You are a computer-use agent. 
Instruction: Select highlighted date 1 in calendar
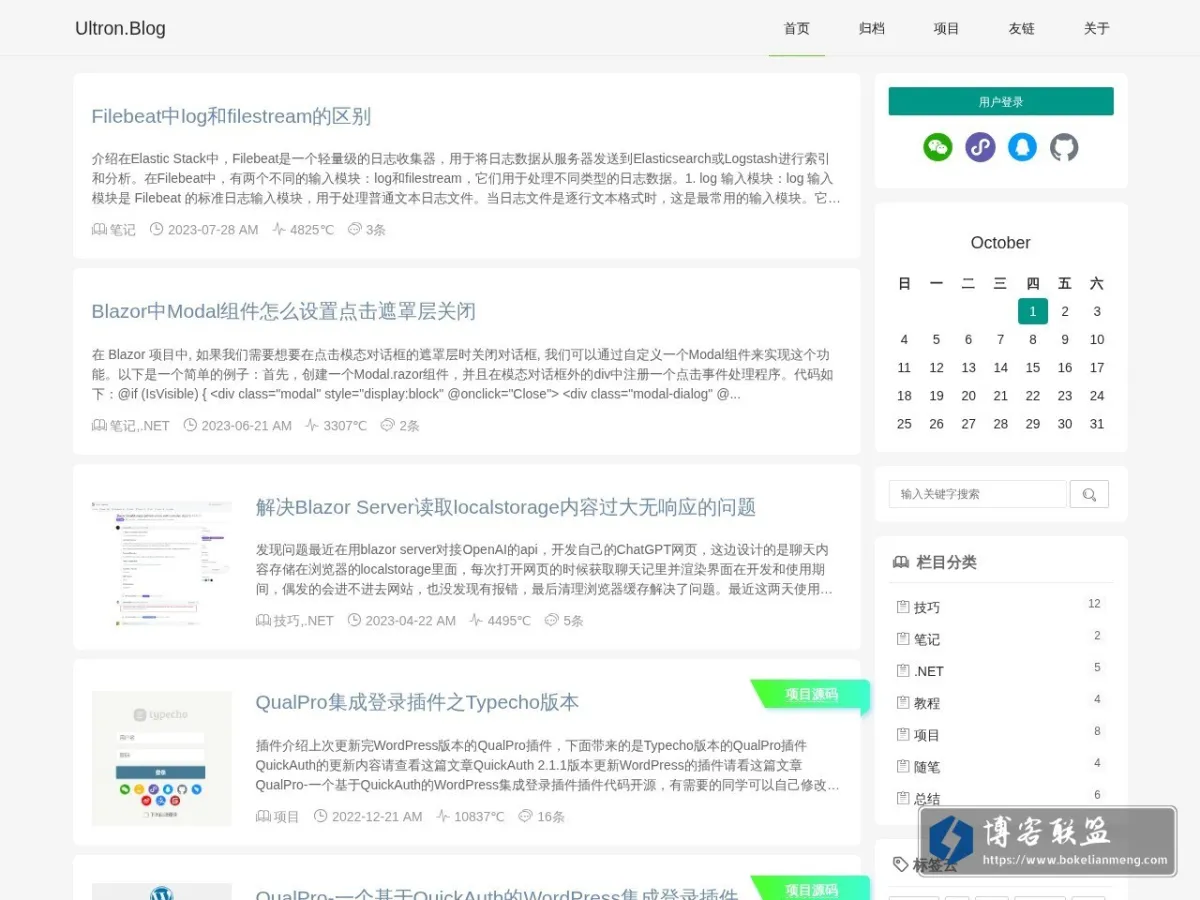1033,311
